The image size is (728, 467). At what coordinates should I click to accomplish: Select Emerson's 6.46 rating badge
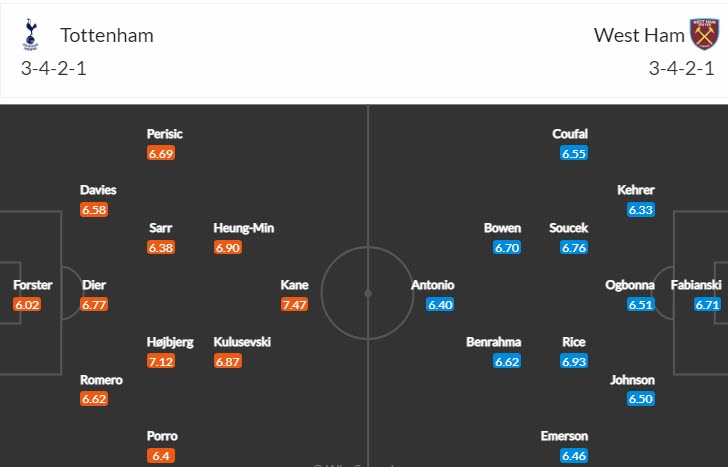tap(574, 455)
